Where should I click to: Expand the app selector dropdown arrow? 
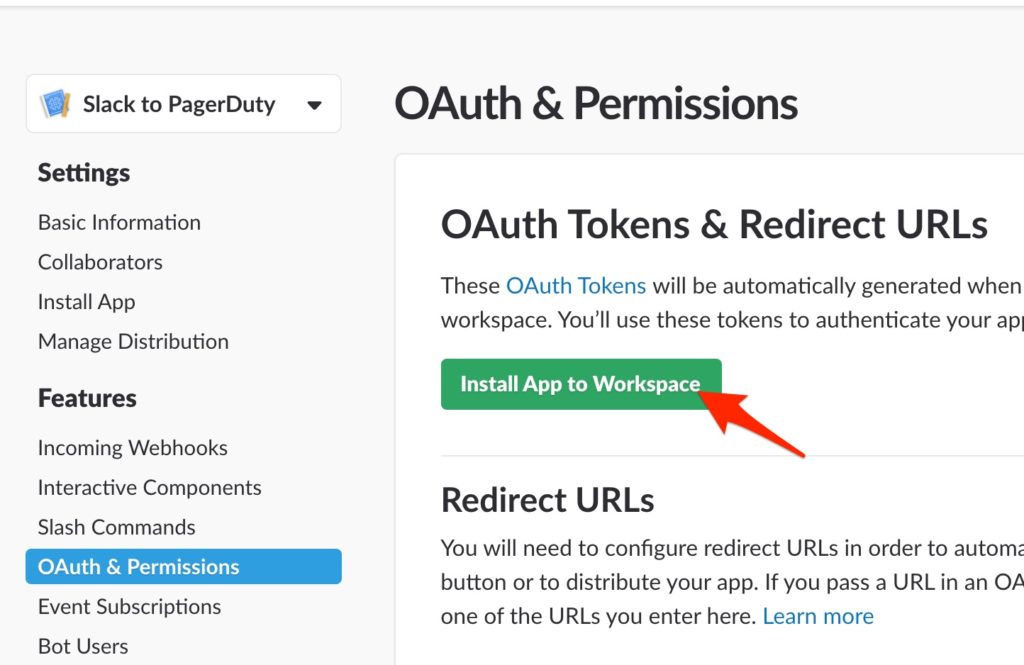pyautogui.click(x=314, y=105)
